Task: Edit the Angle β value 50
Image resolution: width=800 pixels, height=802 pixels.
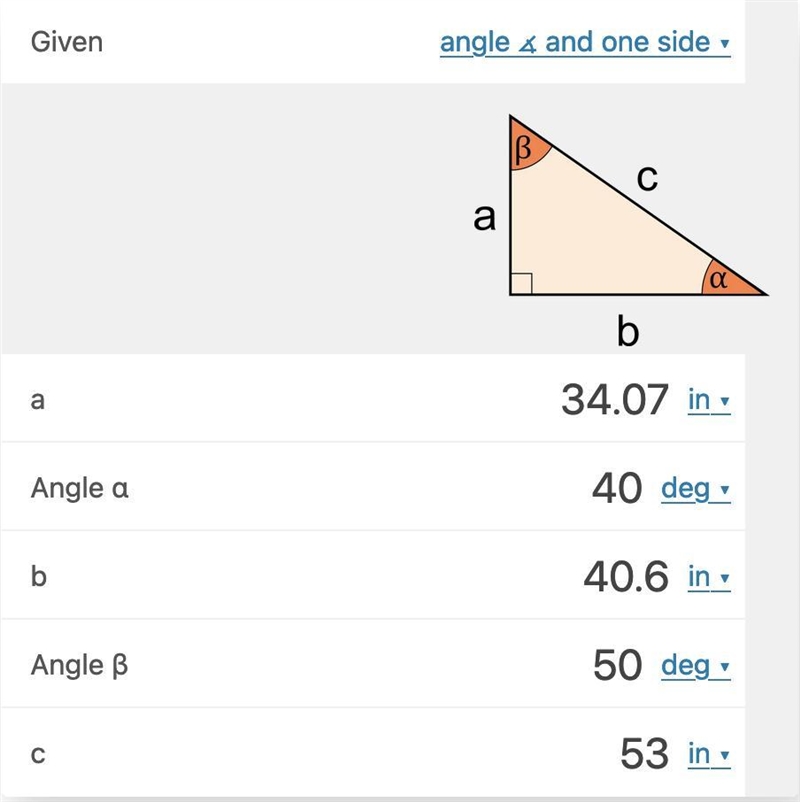Action: [617, 665]
